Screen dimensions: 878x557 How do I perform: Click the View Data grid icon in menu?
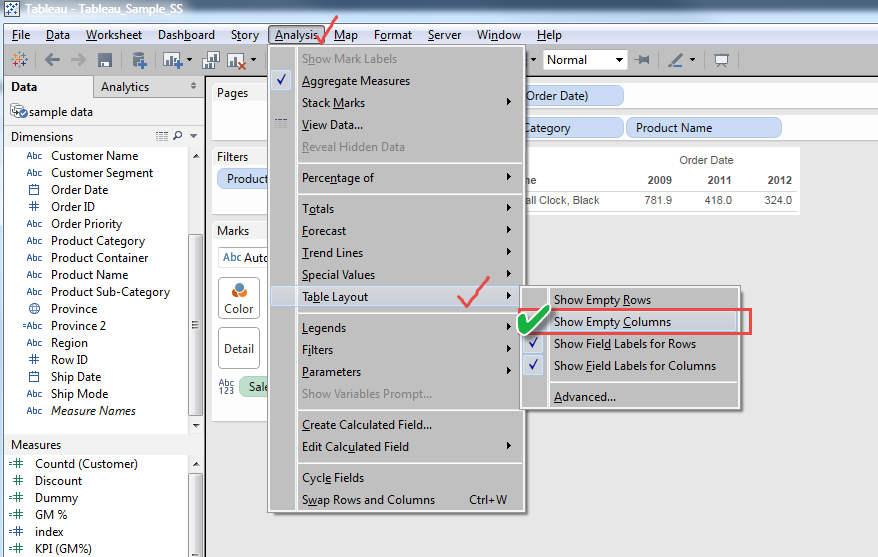coord(281,124)
